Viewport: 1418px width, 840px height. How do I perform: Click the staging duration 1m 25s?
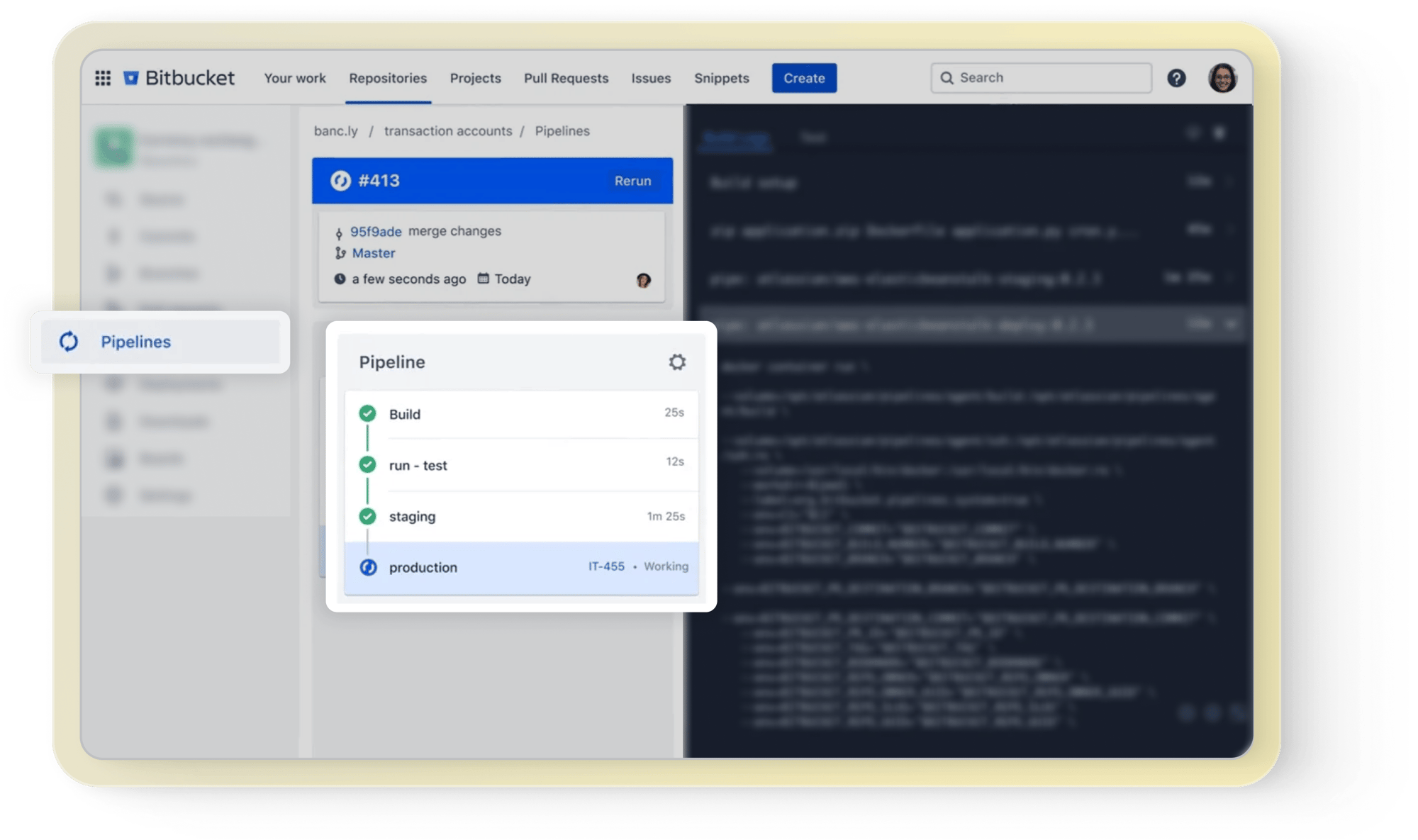666,516
